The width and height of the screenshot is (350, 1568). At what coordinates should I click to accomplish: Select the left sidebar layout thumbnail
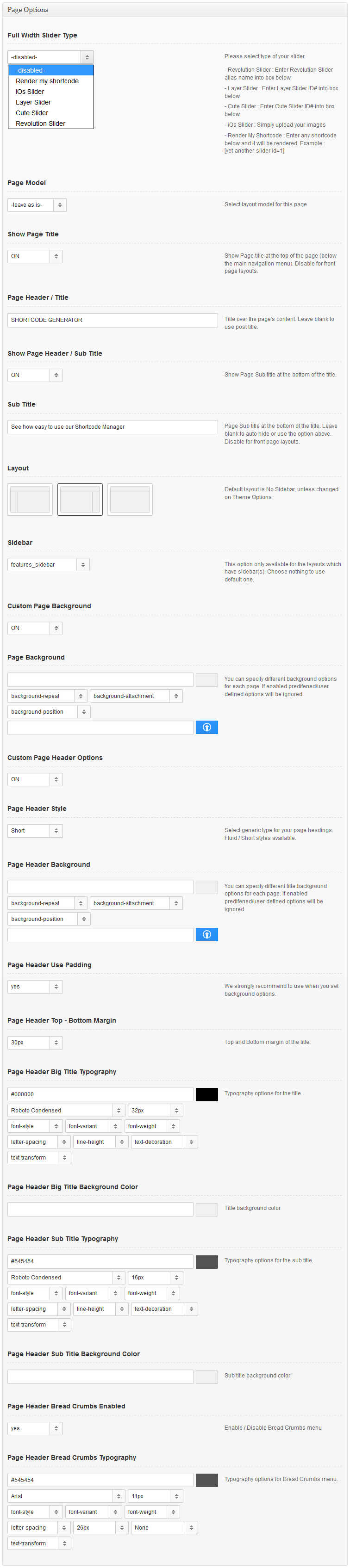pos(30,500)
